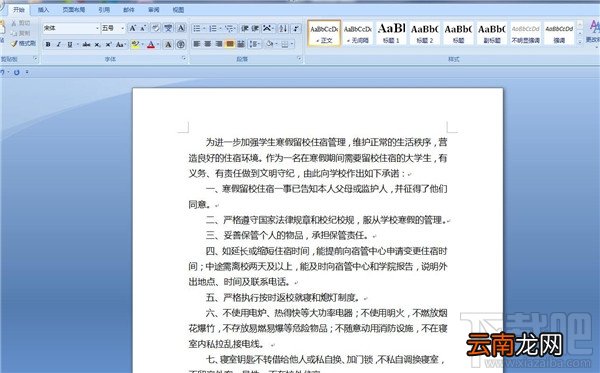Click the paragraph shading paint bucket icon

pos(269,44)
